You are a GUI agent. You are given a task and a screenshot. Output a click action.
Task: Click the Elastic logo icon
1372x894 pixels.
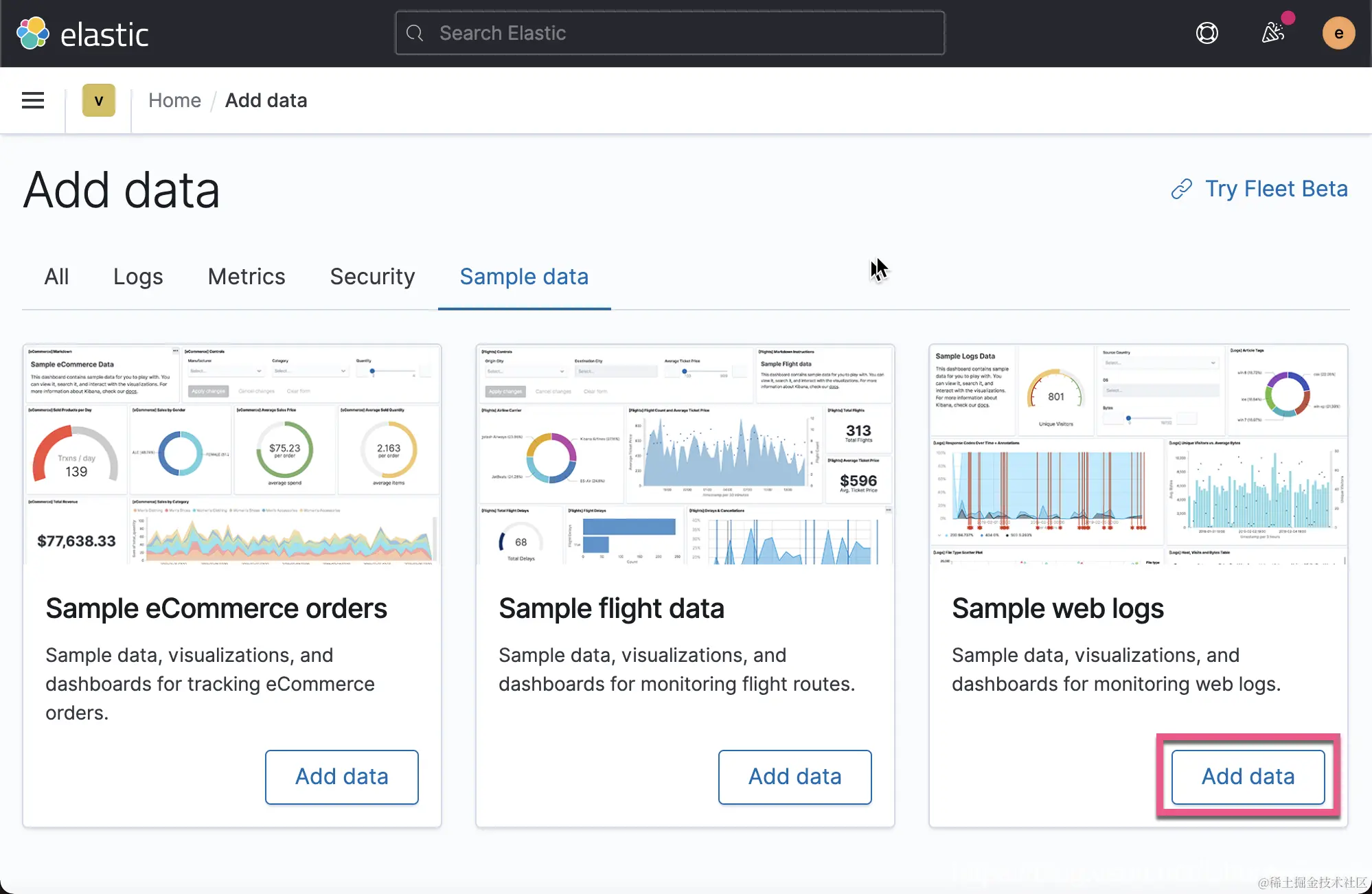(x=32, y=33)
